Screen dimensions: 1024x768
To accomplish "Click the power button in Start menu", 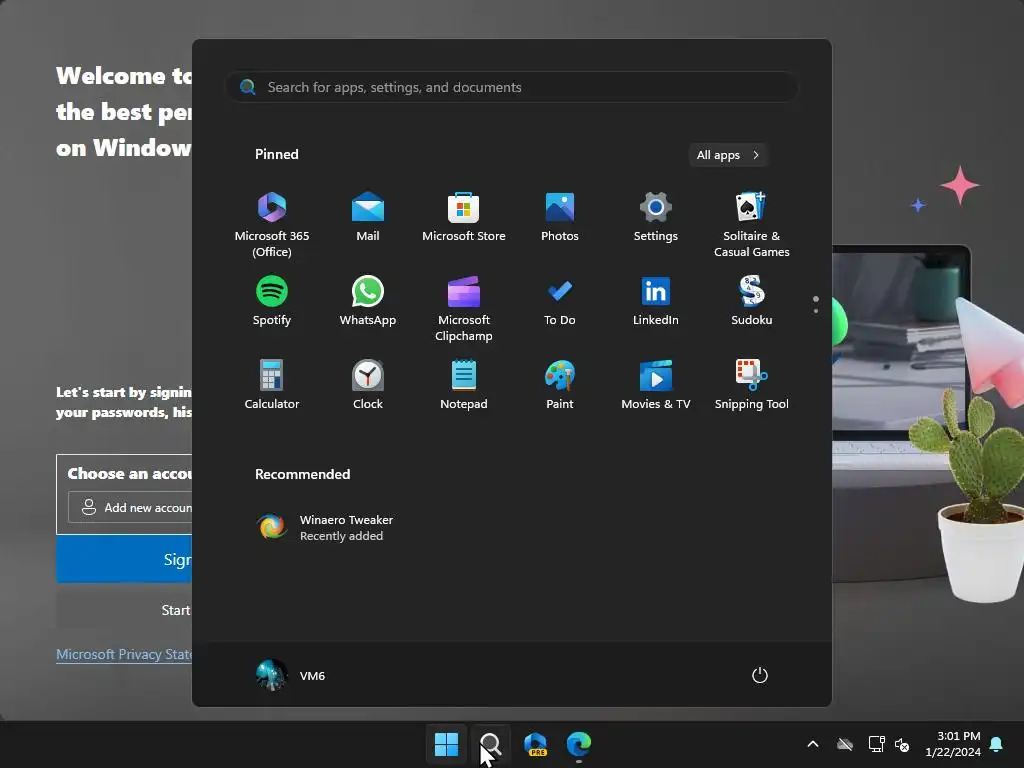I will click(760, 675).
